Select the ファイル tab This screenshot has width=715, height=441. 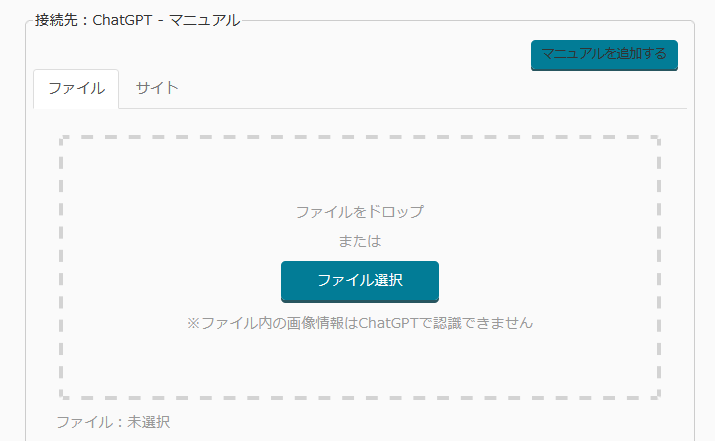click(x=76, y=88)
